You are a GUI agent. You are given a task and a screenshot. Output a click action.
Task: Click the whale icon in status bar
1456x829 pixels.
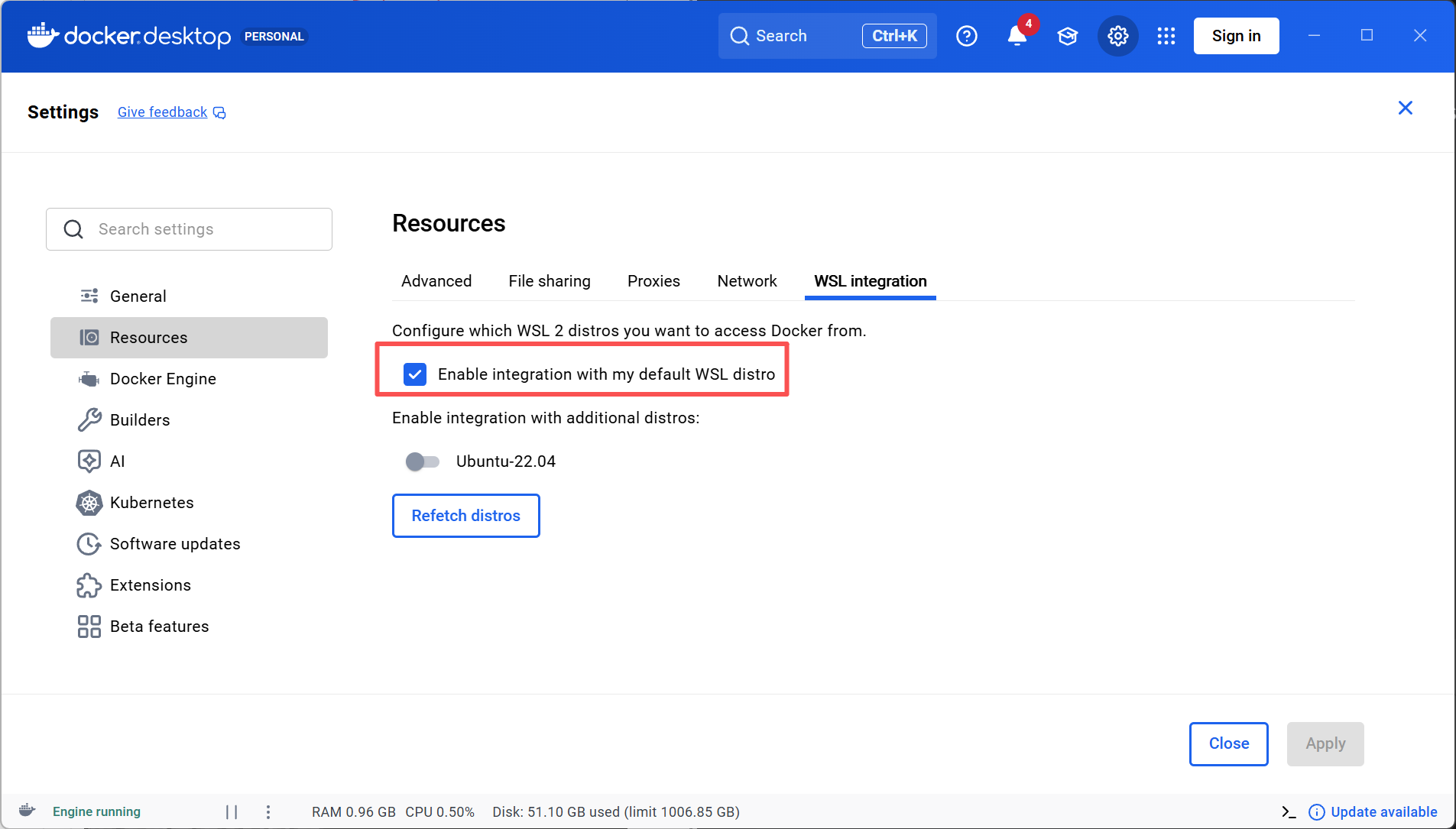click(27, 811)
